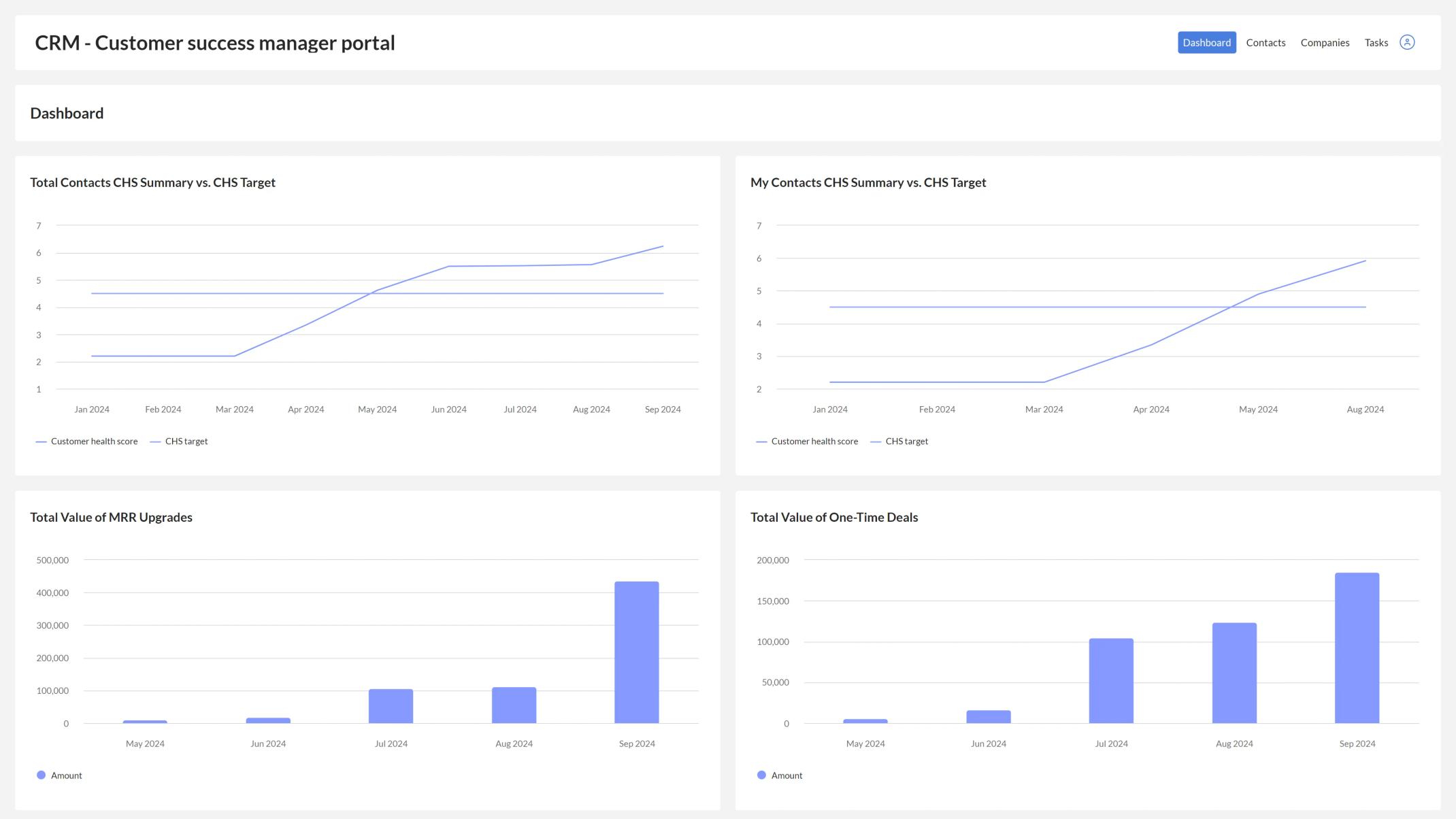Click the legend line icon in My Contacts chart

coord(760,441)
